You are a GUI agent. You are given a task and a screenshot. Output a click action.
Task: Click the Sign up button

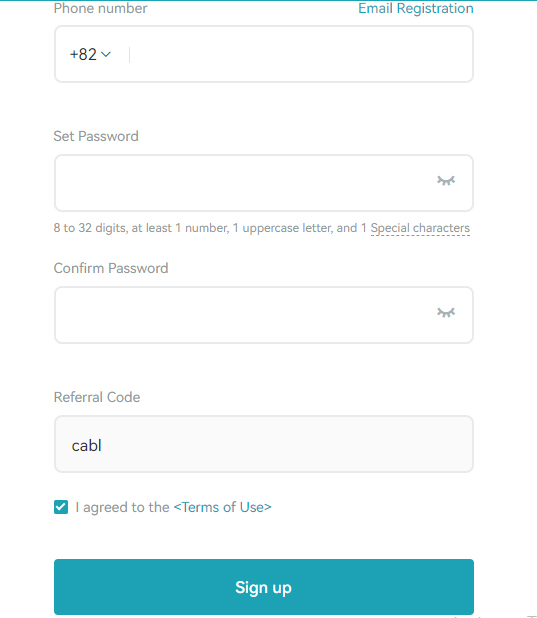coord(264,587)
